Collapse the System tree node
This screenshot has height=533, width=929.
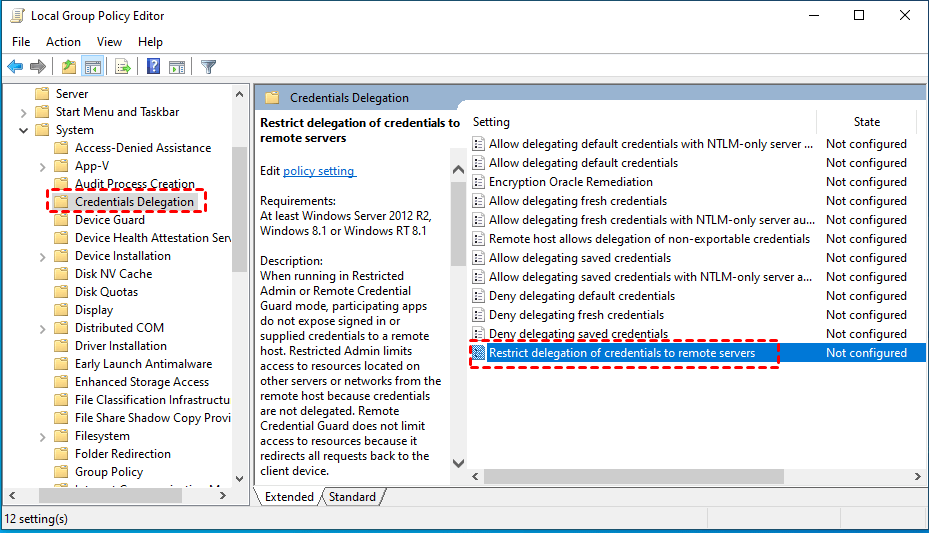pyautogui.click(x=23, y=130)
